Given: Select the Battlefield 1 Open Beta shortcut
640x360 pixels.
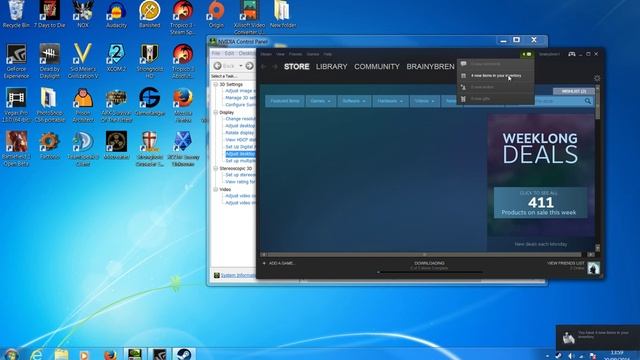Looking at the screenshot, I should click(16, 149).
